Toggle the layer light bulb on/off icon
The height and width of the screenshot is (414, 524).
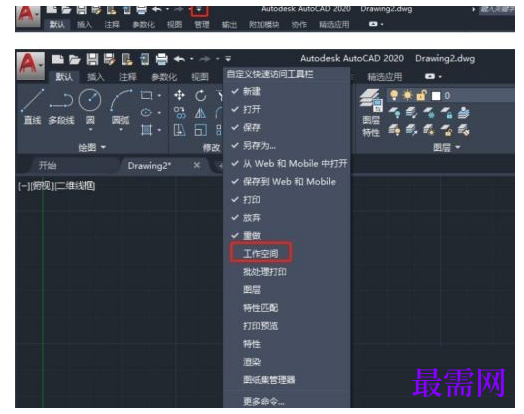(x=394, y=96)
